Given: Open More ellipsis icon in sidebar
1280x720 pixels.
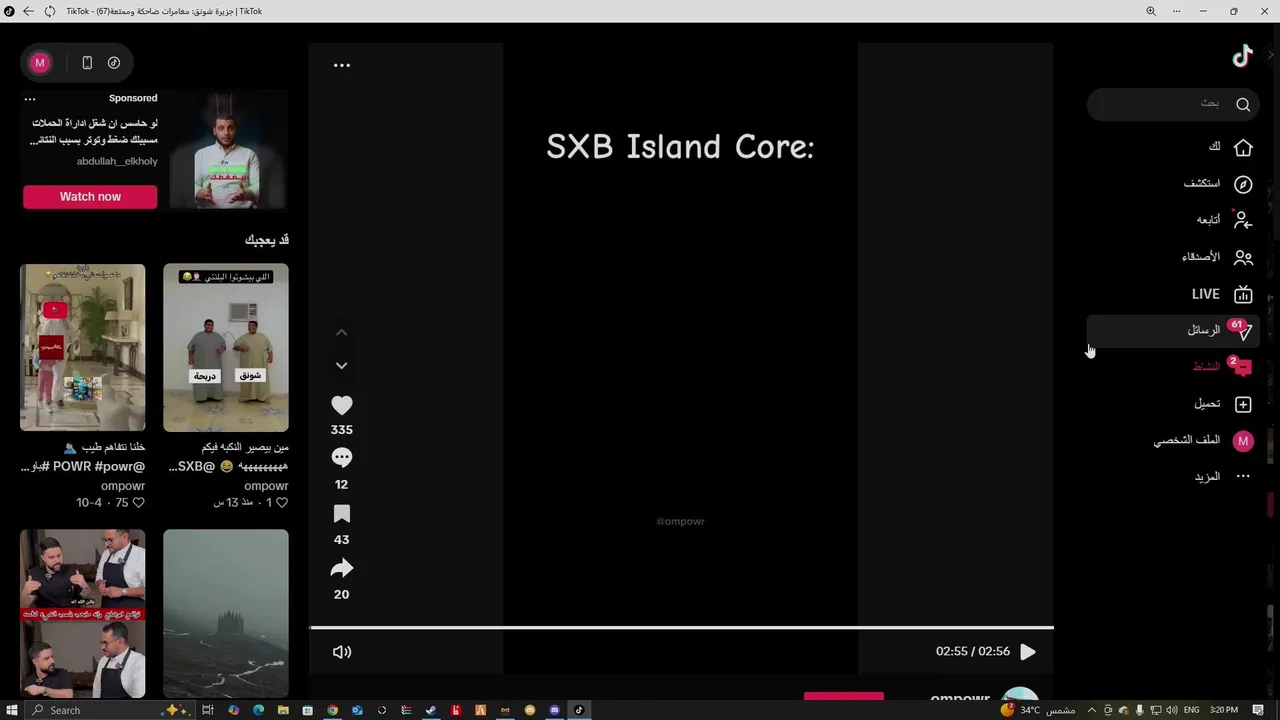Looking at the screenshot, I should (1243, 477).
